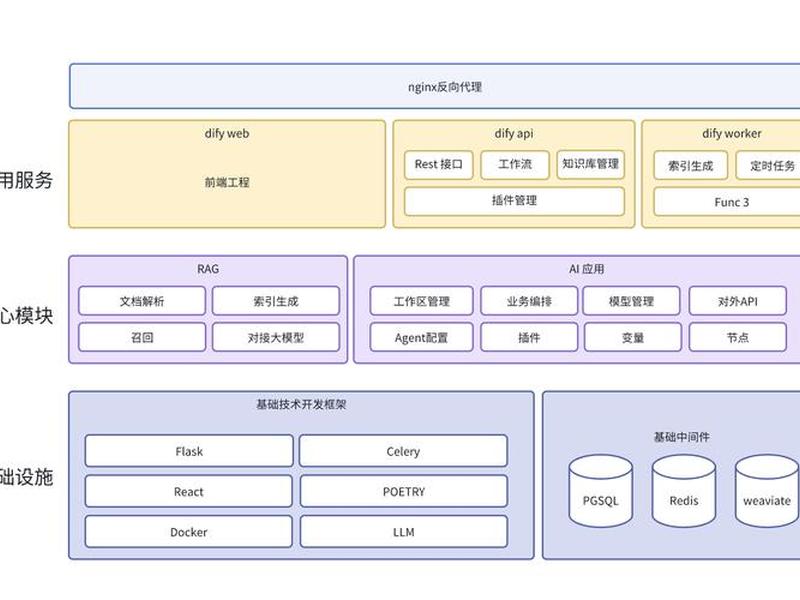Select the AI 应用 heading

point(587,269)
